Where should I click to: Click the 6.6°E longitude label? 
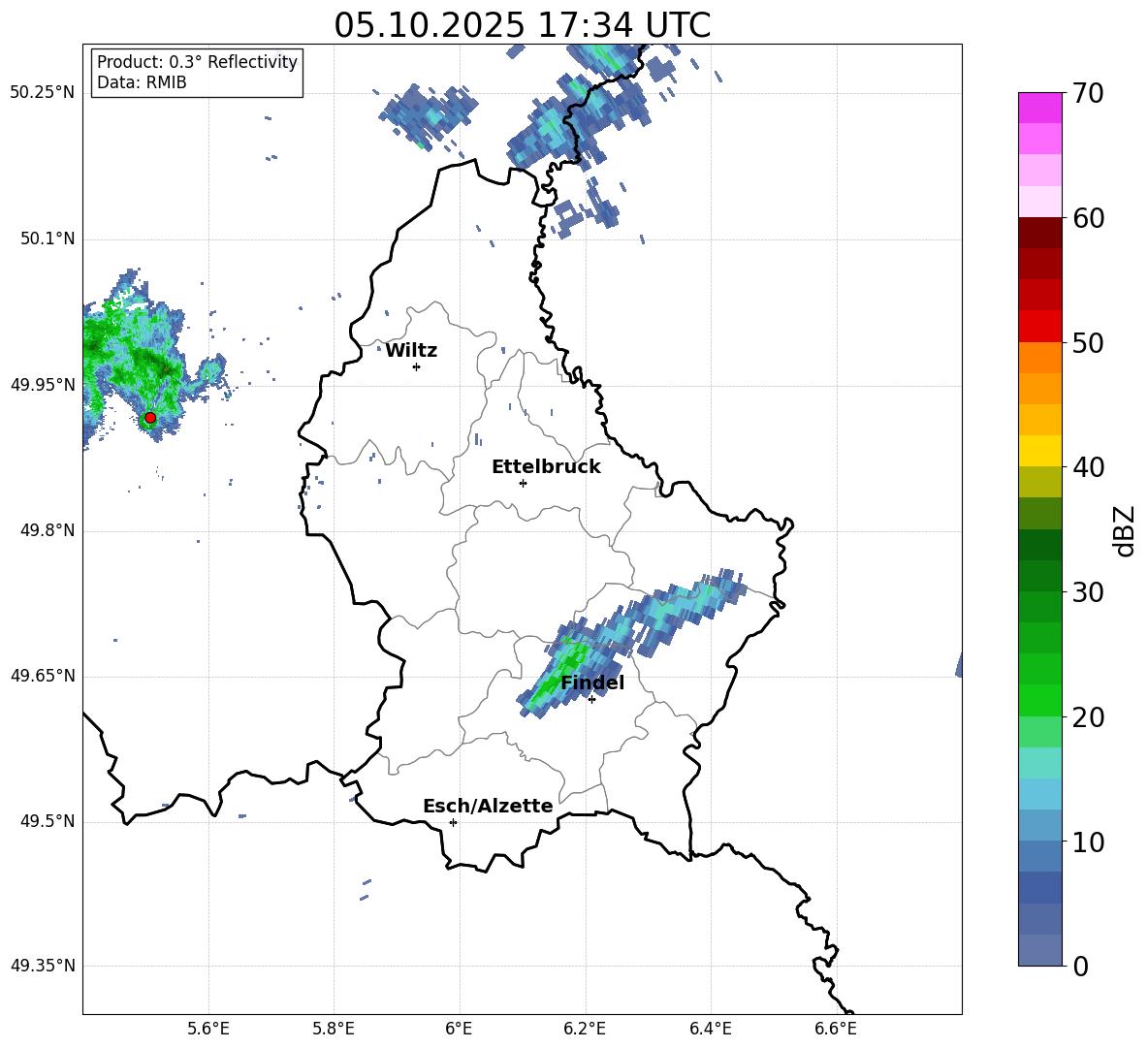point(836,1029)
